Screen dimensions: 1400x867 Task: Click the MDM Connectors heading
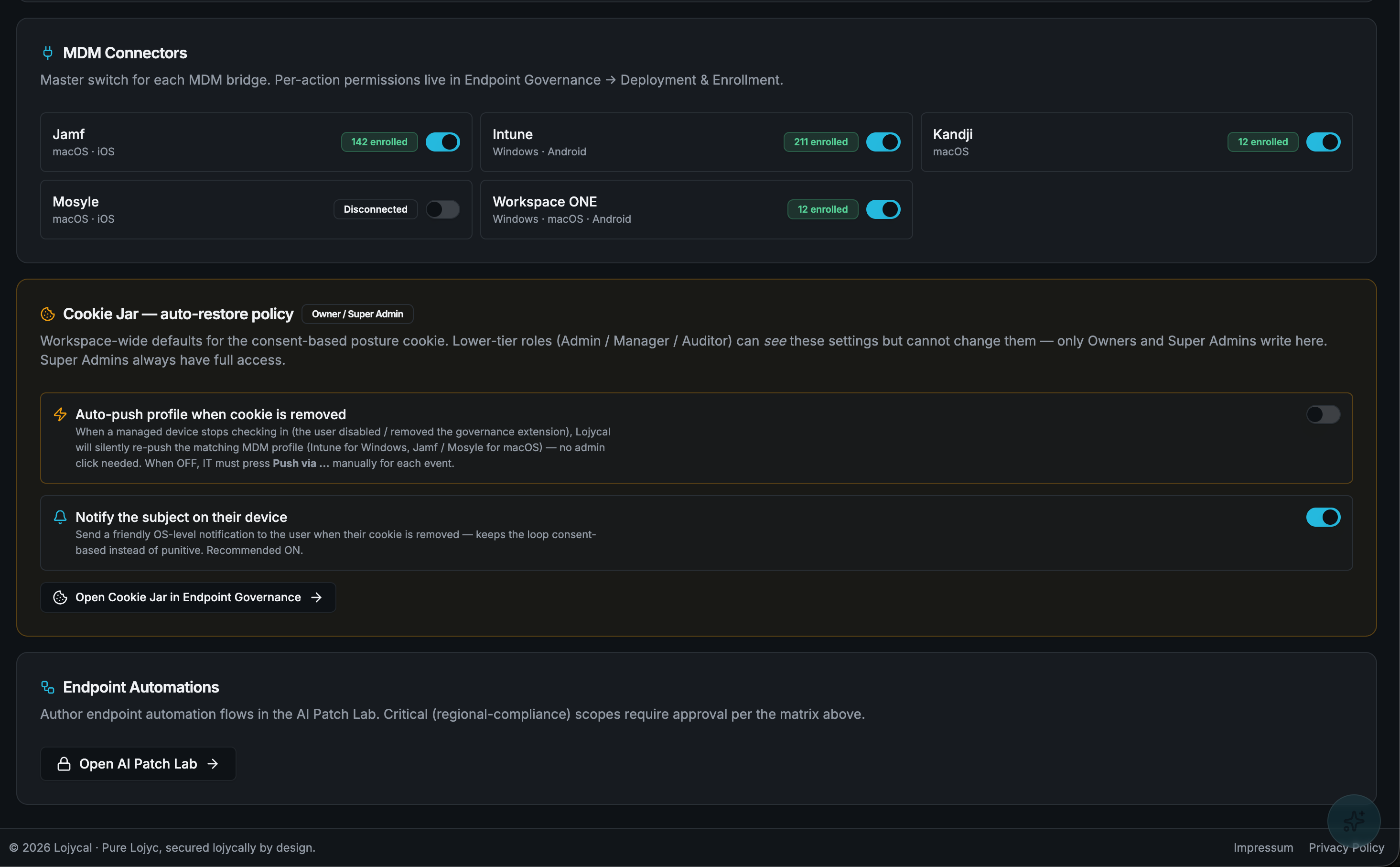click(125, 53)
